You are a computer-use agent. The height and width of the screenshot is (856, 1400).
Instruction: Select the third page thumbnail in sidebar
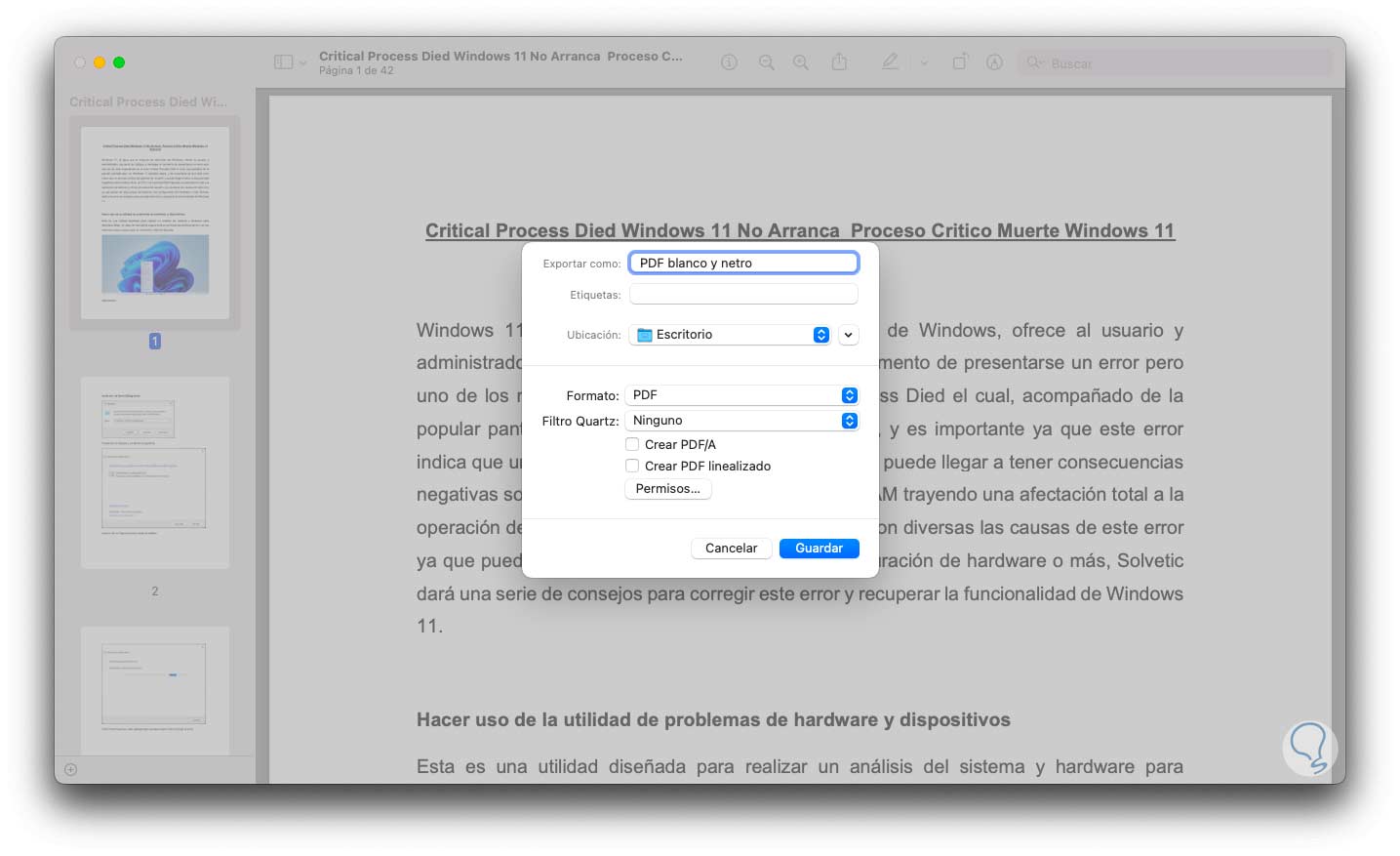(x=154, y=690)
